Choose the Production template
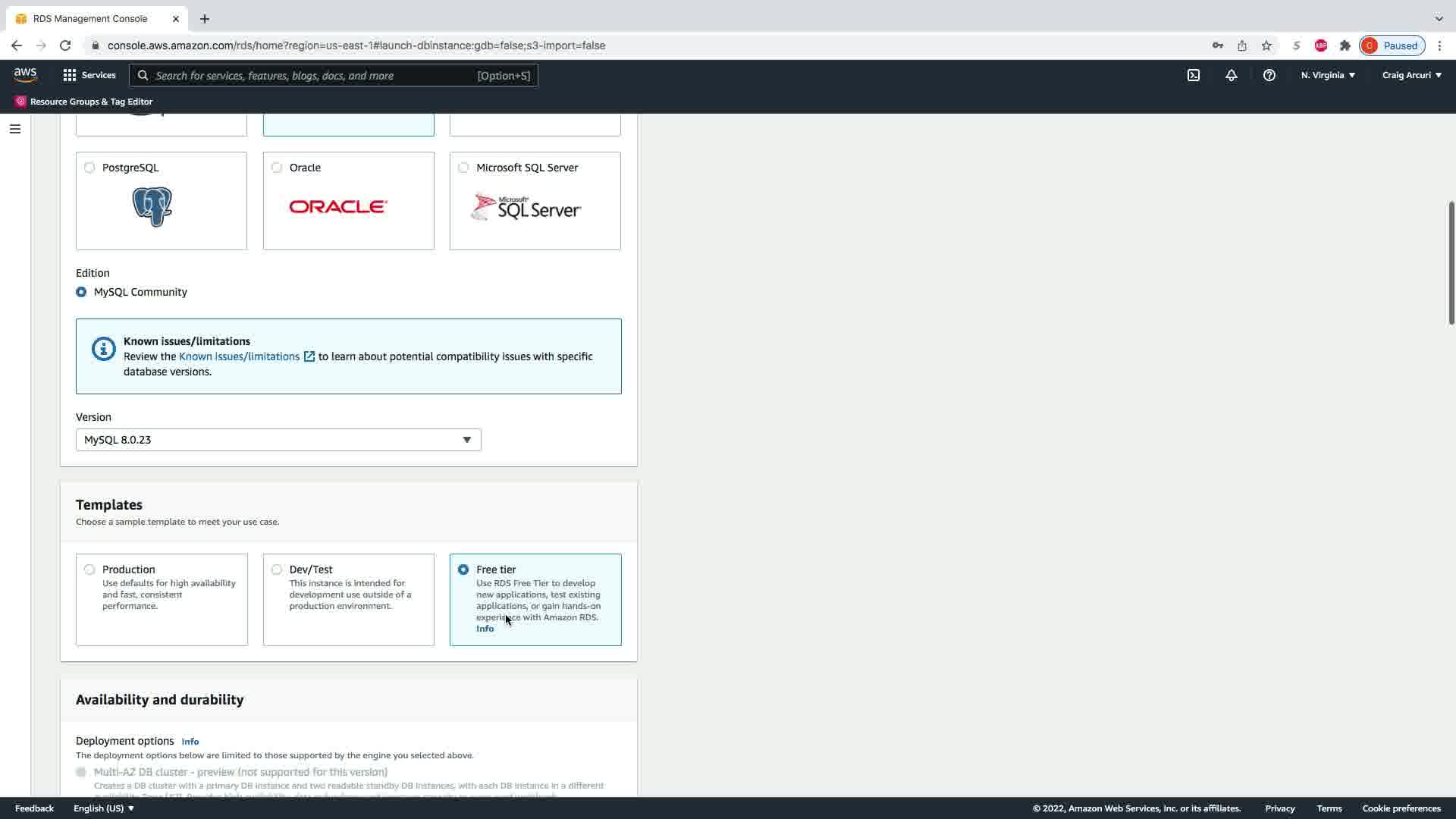The height and width of the screenshot is (819, 1456). point(89,570)
